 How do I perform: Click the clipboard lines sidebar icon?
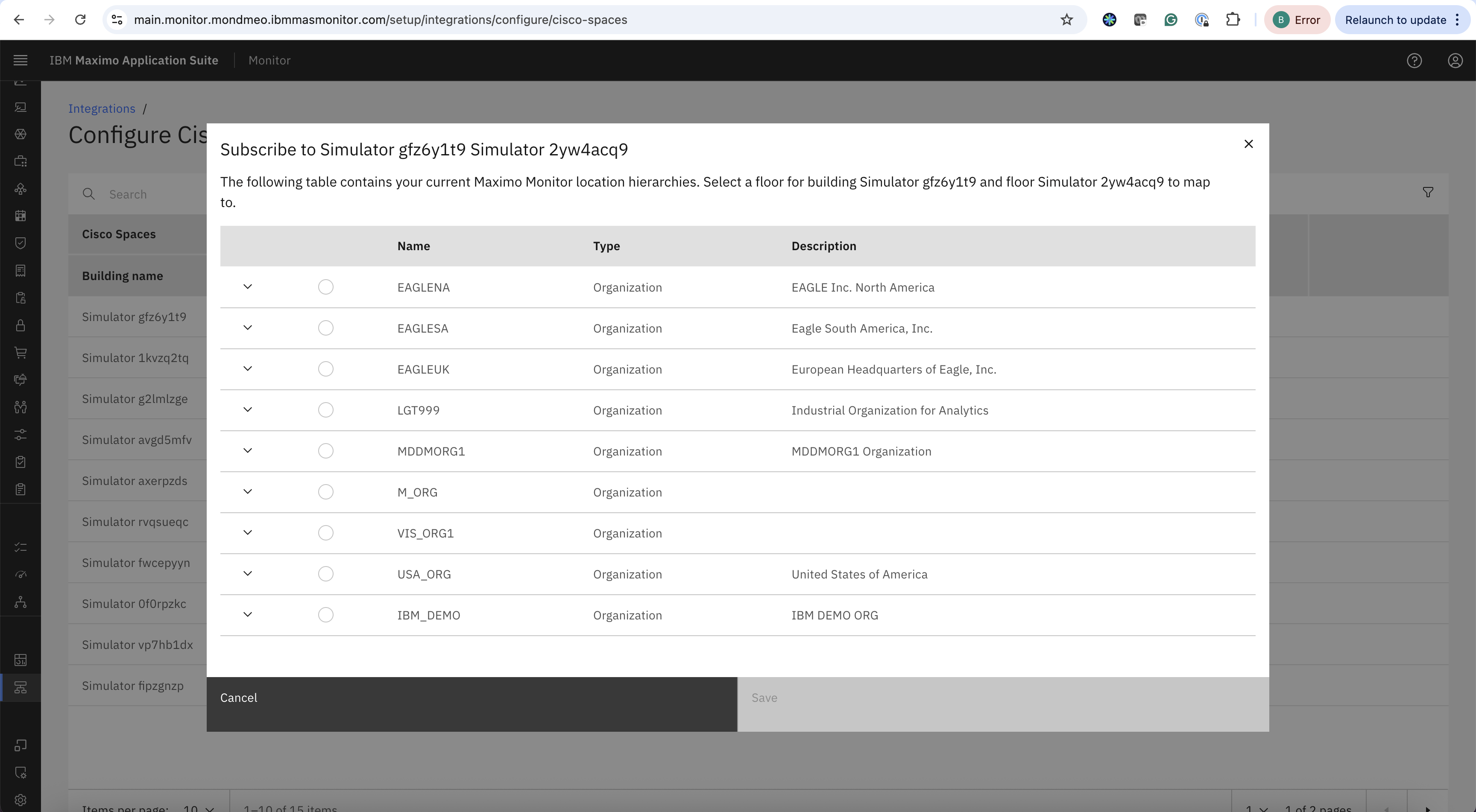(x=20, y=490)
